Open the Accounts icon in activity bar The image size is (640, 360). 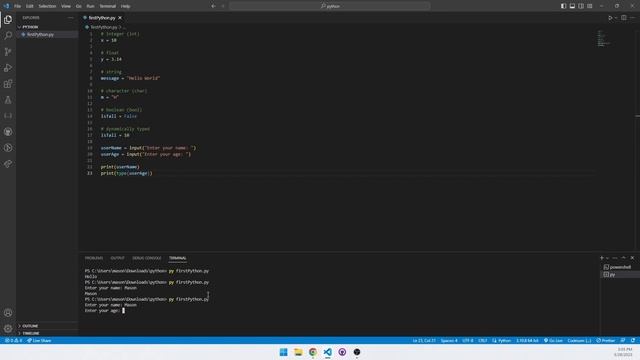pyautogui.click(x=8, y=313)
